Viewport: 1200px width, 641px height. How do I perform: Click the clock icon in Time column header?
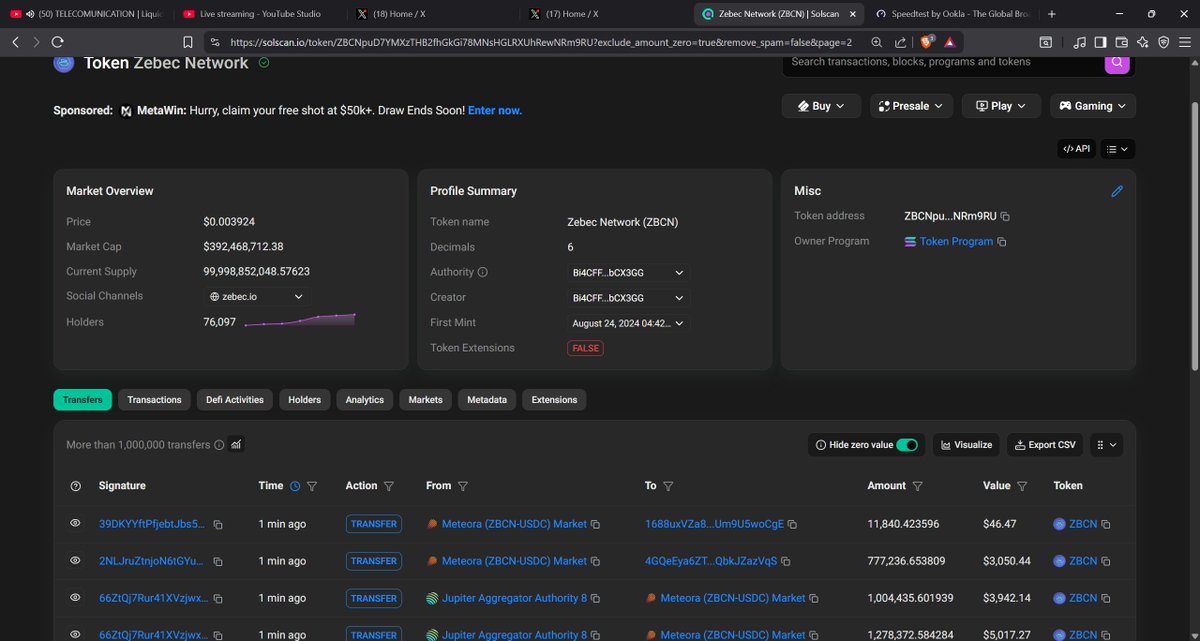tap(295, 486)
